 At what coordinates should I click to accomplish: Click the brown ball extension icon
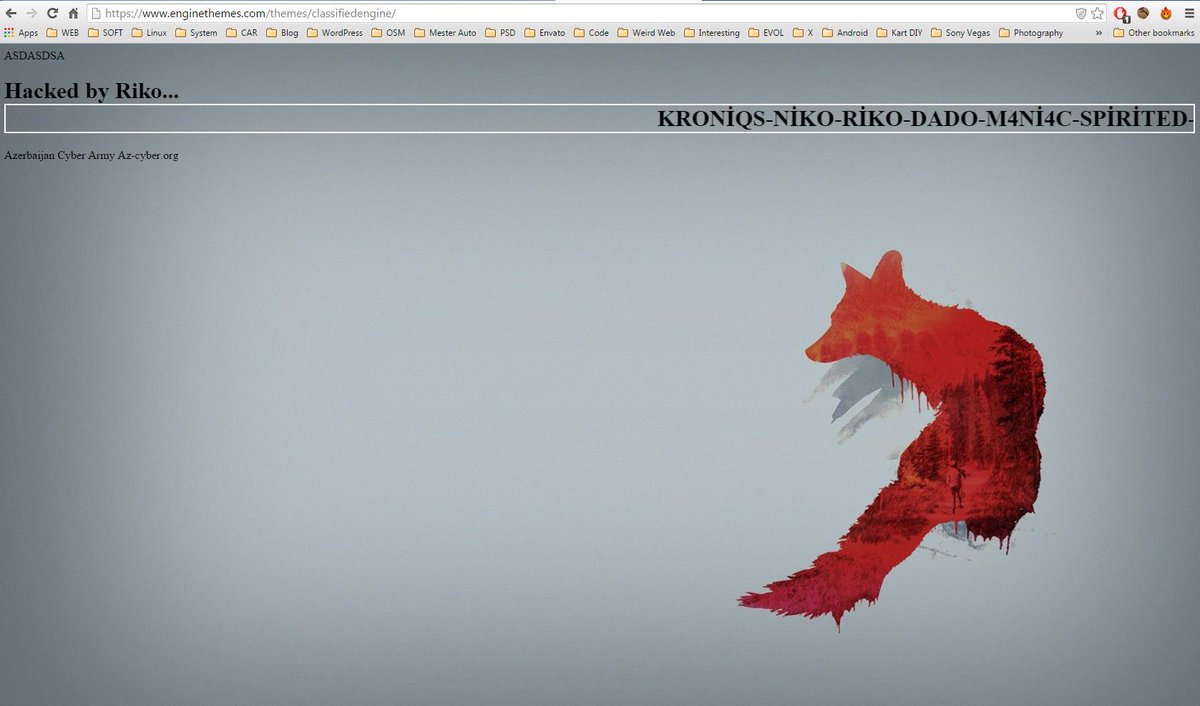click(x=1143, y=13)
